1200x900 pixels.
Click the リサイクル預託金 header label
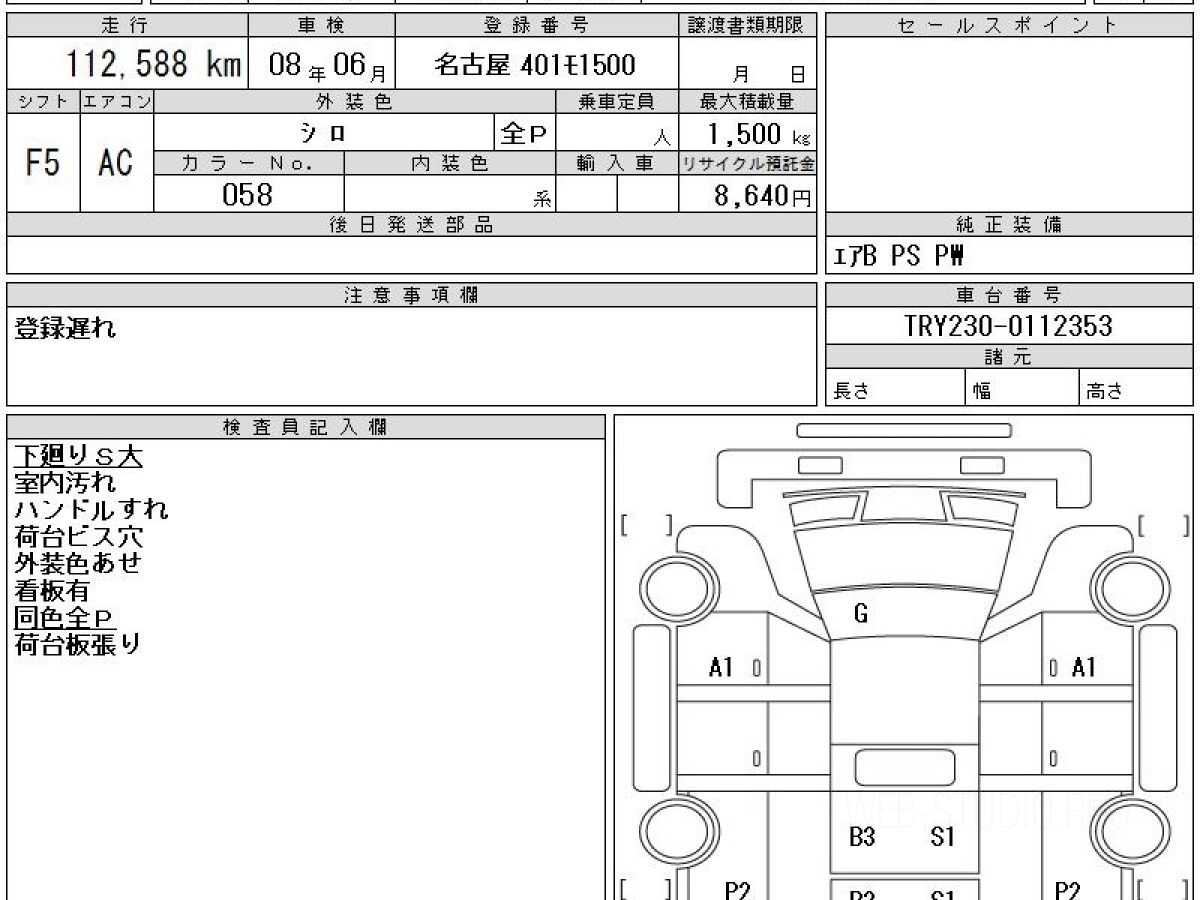747,165
